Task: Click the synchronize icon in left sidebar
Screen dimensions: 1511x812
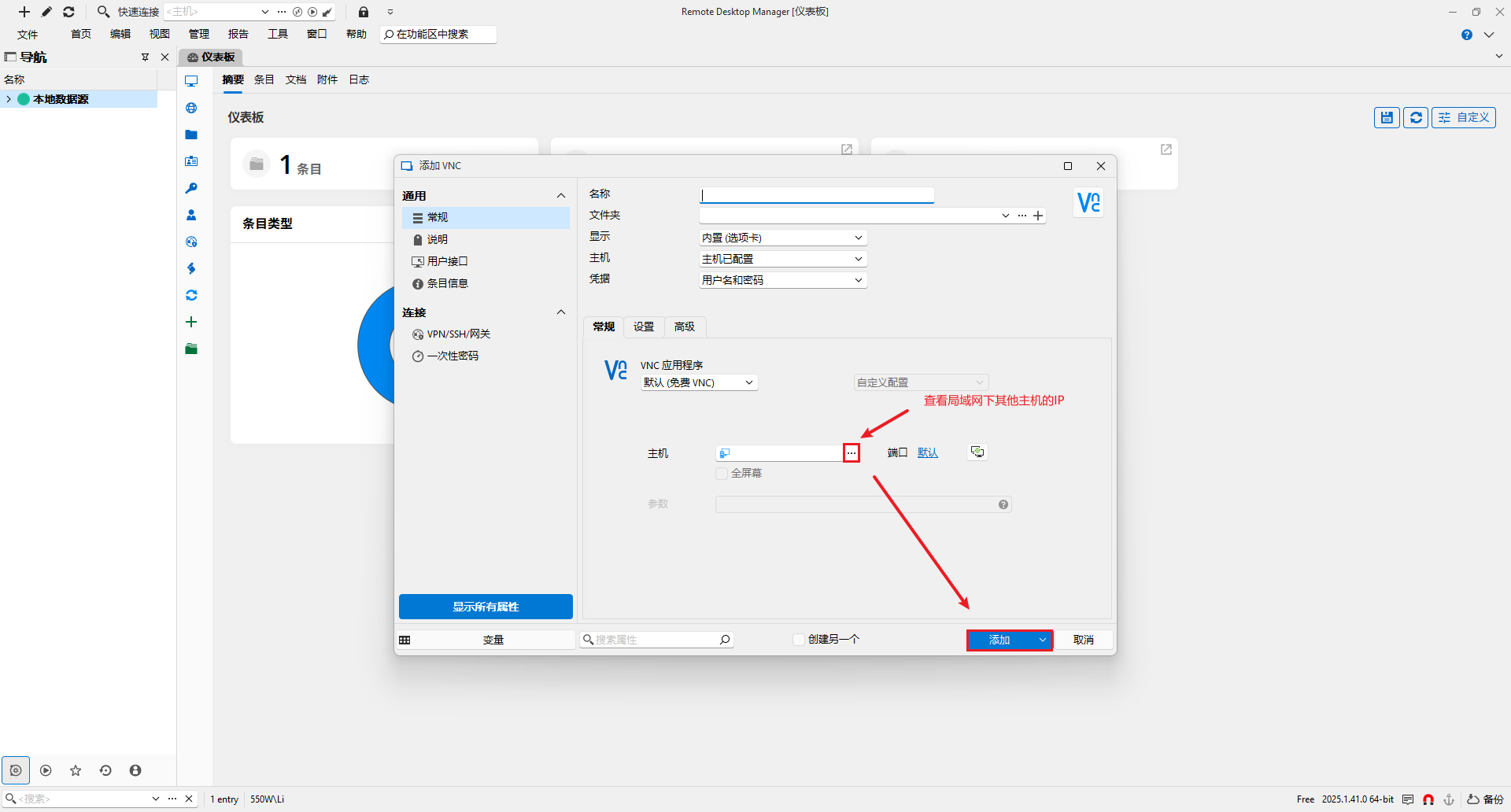Action: [191, 295]
